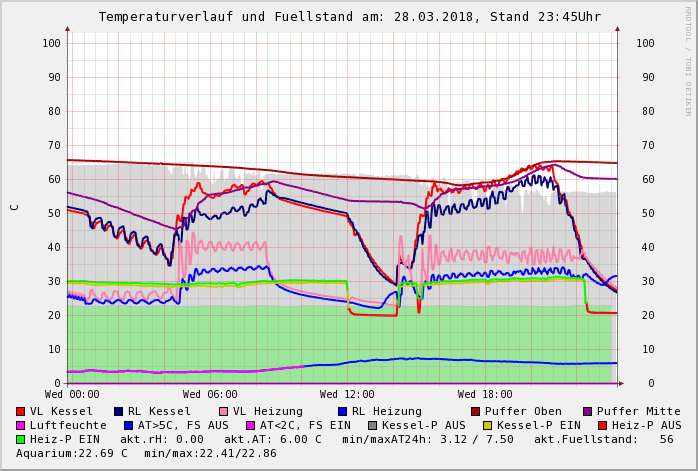Select the Wed 18:00 time axis label
Image resolution: width=698 pixels, height=471 pixels.
pos(485,395)
